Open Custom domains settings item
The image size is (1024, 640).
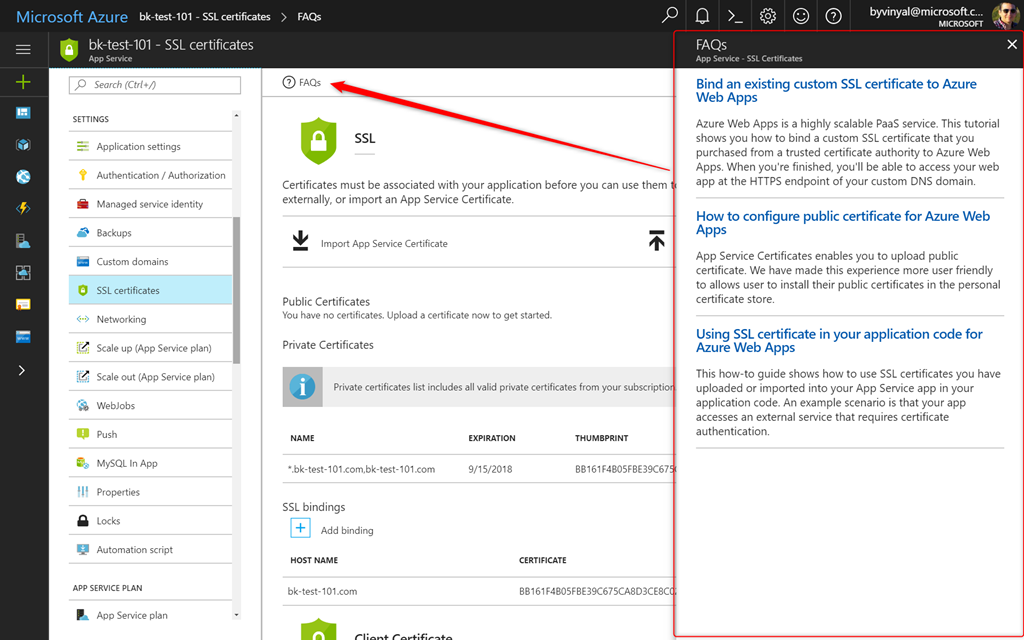coord(132,261)
